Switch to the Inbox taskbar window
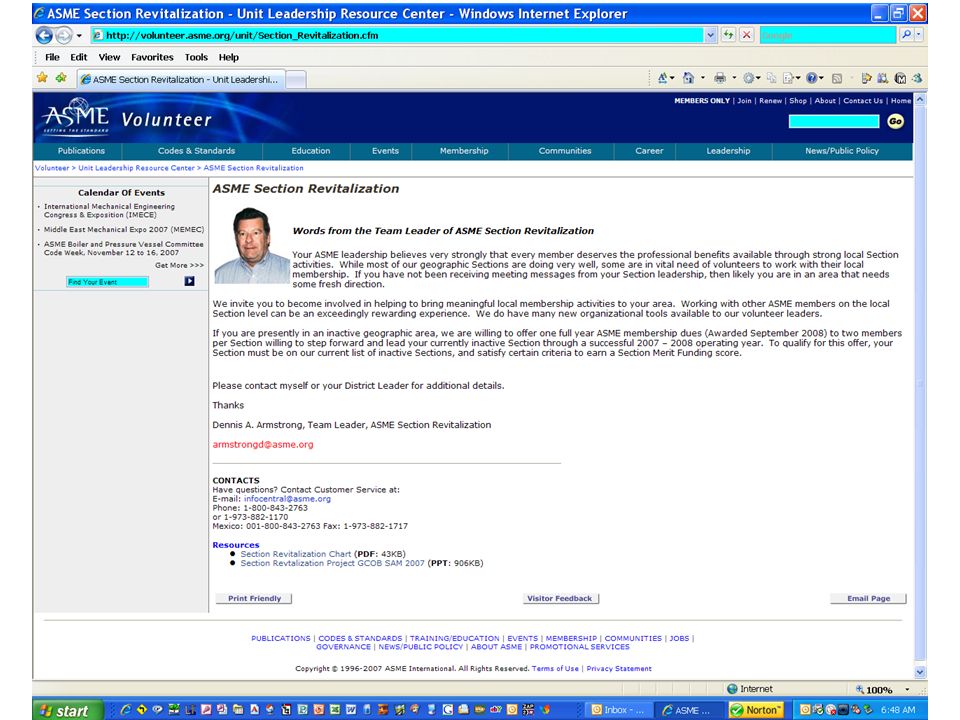Image resolution: width=960 pixels, height=720 pixels. 618,710
